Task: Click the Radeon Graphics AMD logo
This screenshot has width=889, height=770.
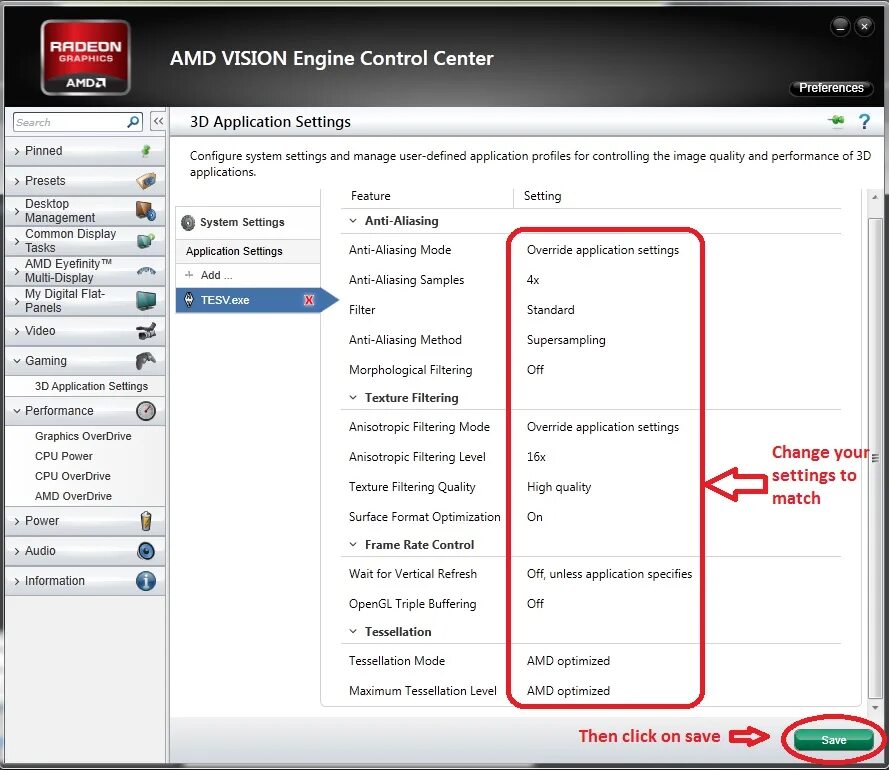Action: pos(86,58)
